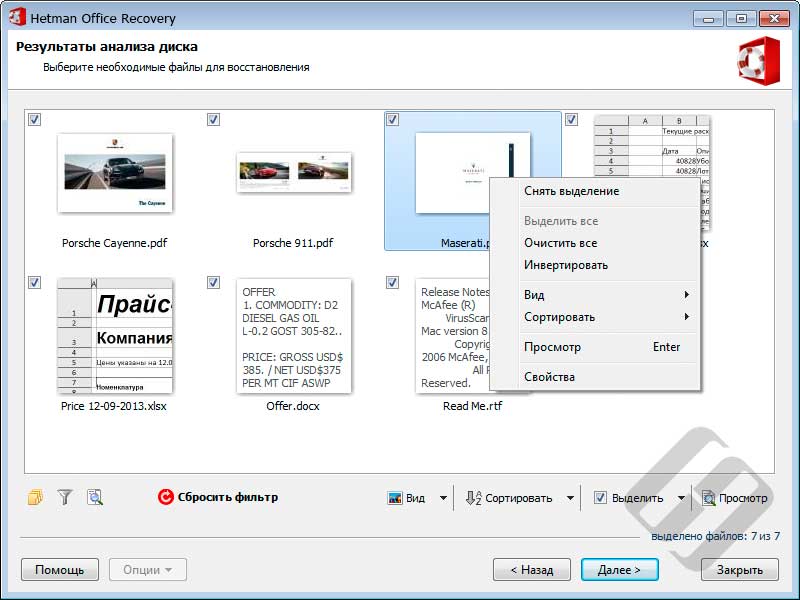Toggle the Offer.docx checkbox
800x600 pixels.
coord(213,282)
